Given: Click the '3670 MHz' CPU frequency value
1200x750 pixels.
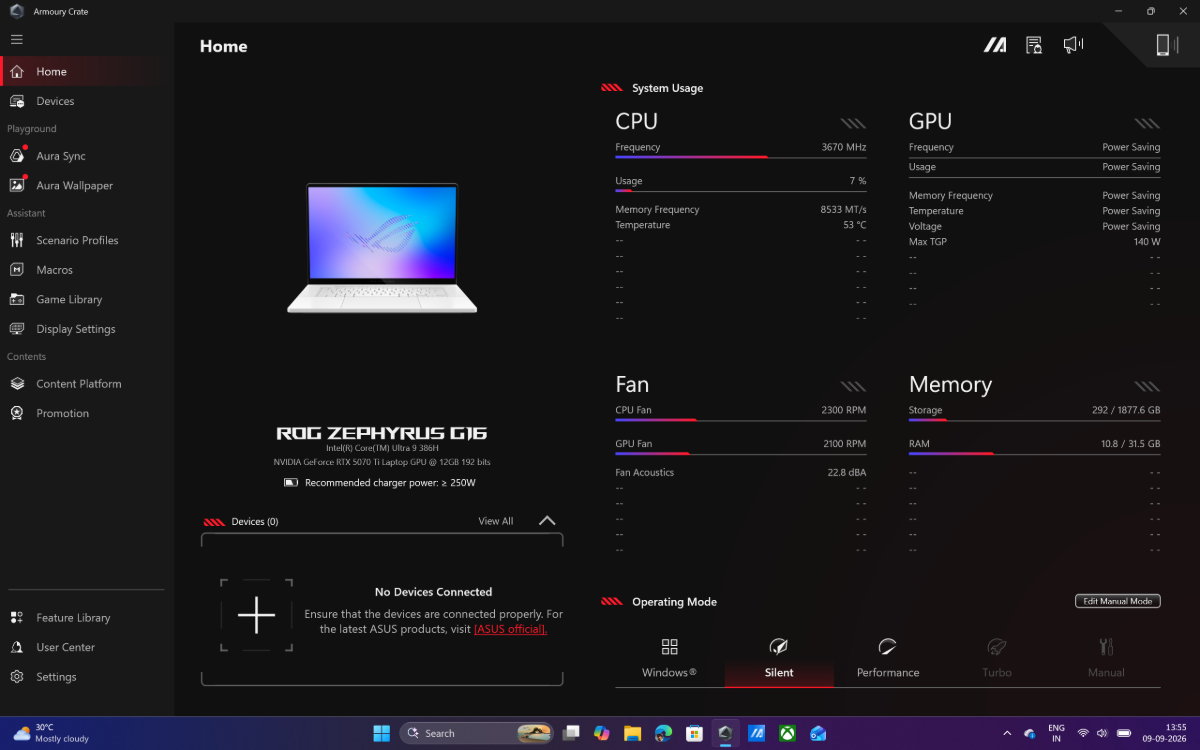Looking at the screenshot, I should point(844,147).
